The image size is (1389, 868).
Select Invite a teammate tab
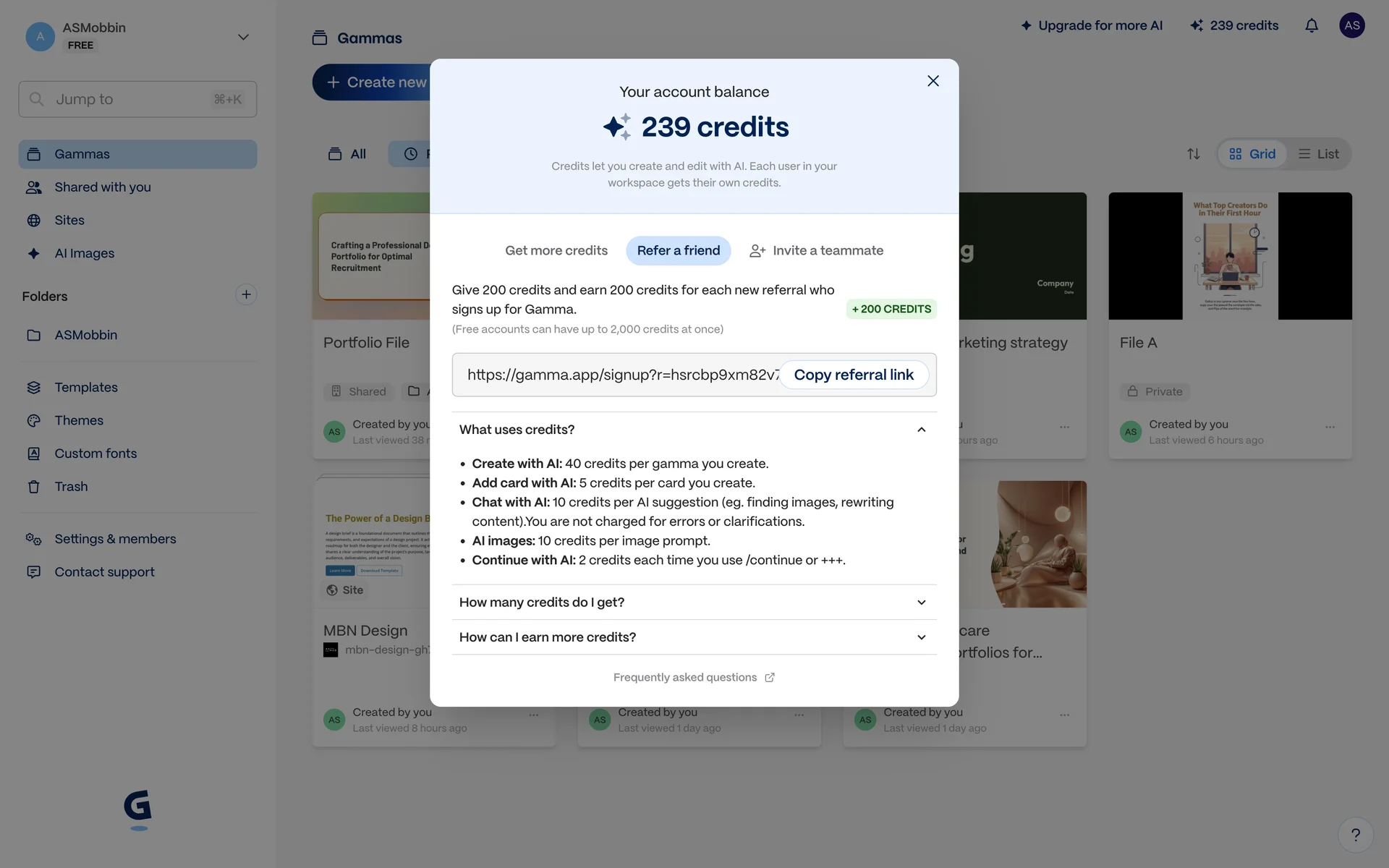(x=816, y=251)
